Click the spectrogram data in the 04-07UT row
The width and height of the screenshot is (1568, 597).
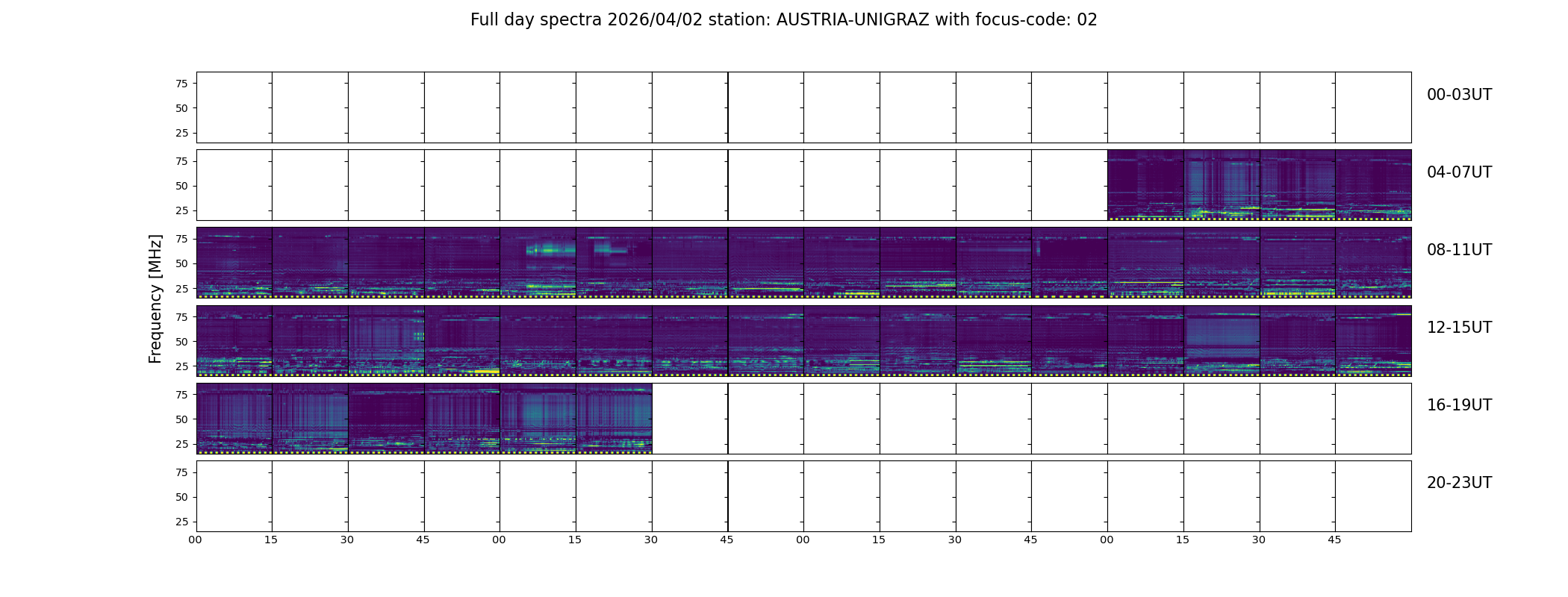pos(1259,185)
